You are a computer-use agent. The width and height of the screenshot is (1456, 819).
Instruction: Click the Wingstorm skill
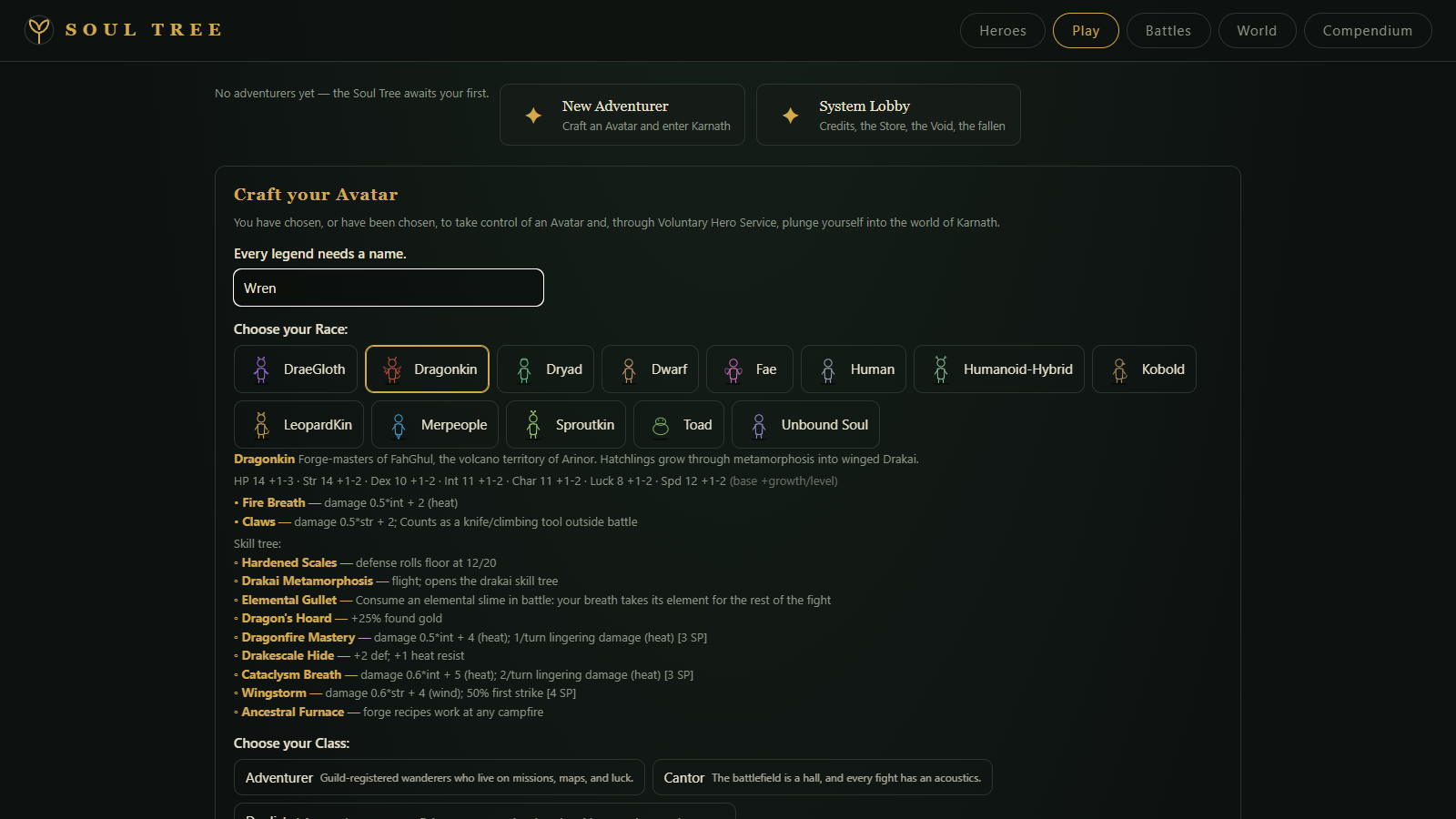coord(274,693)
